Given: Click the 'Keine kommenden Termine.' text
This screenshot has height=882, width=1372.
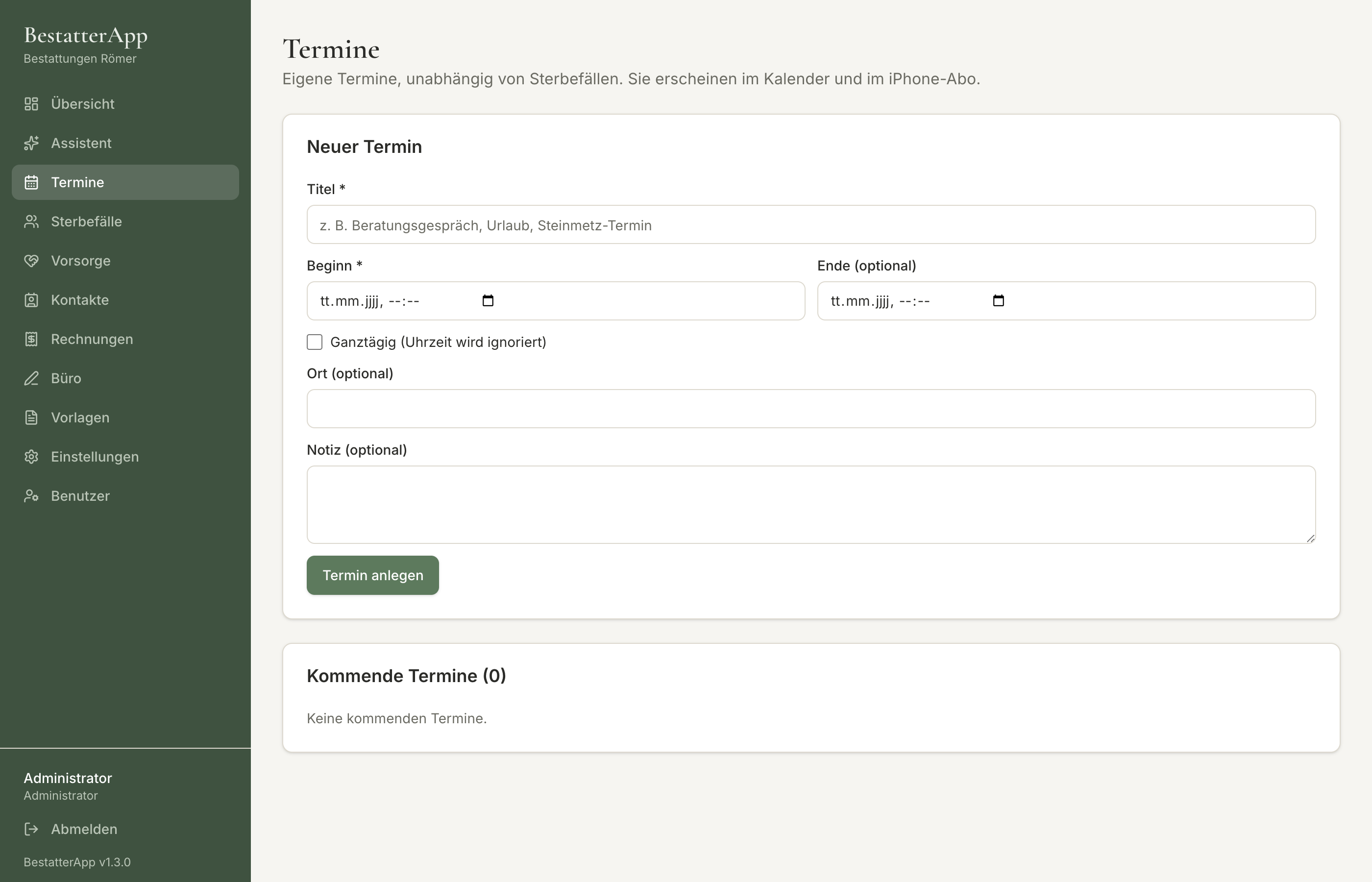Looking at the screenshot, I should [x=397, y=718].
